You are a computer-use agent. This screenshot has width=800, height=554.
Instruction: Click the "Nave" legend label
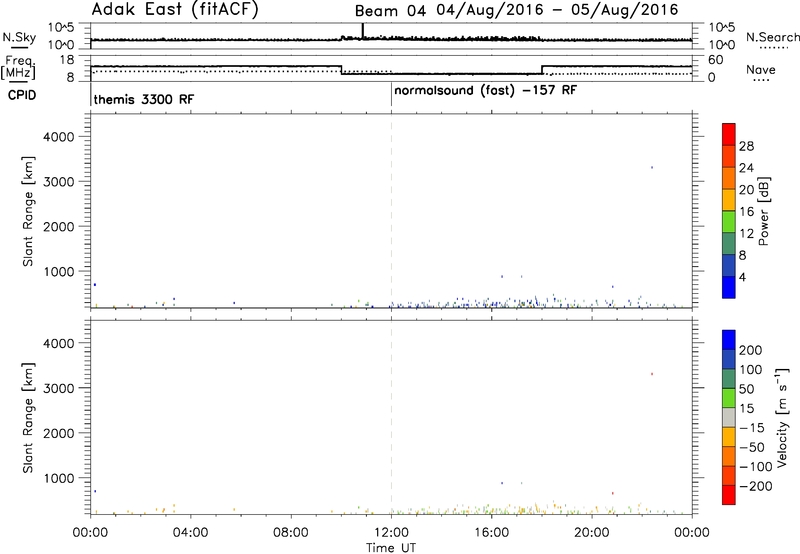pos(761,70)
